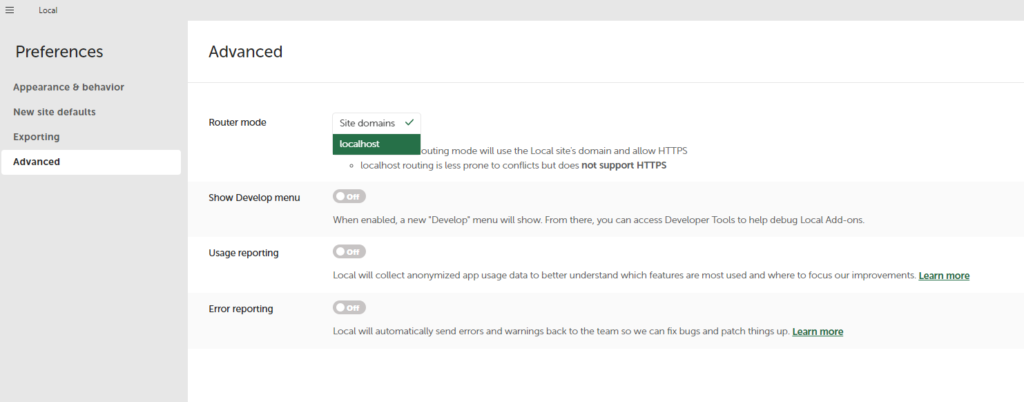
Task: Select Site domains in Router mode dropdown
Action: click(x=366, y=123)
